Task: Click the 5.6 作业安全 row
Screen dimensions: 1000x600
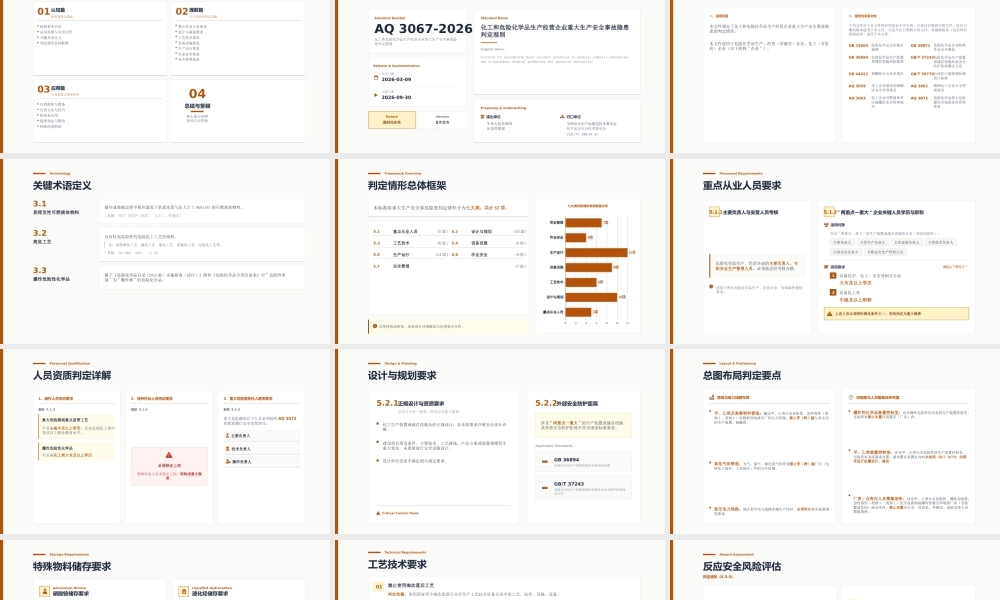Action: [489, 254]
